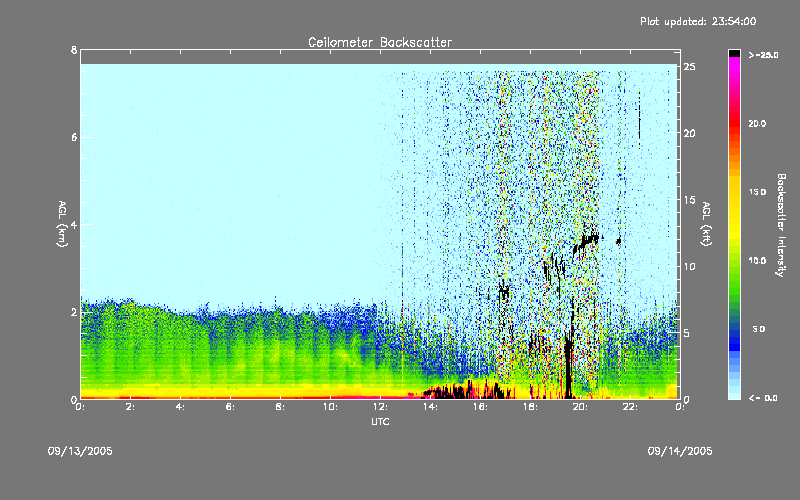The image size is (800, 500).
Task: Click the start date "09/13/2005"
Action: coord(80,451)
